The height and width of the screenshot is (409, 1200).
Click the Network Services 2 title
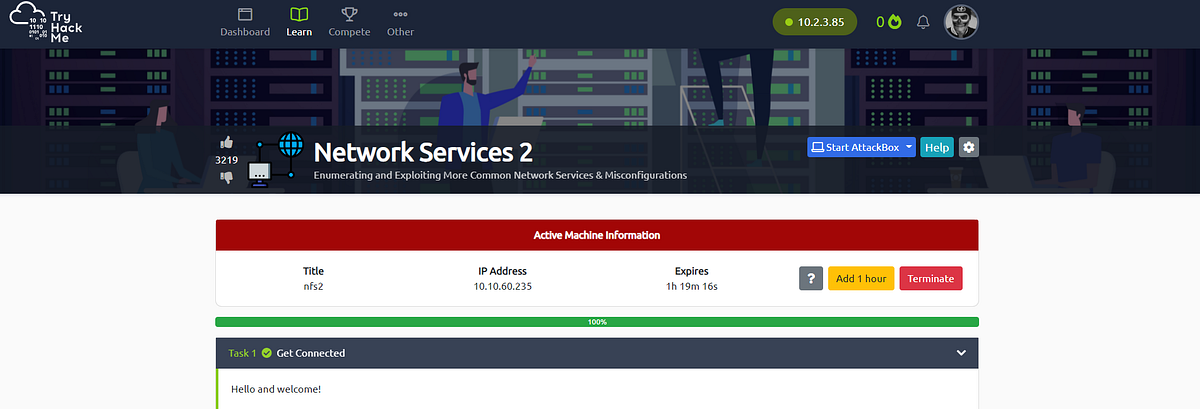[x=423, y=152]
